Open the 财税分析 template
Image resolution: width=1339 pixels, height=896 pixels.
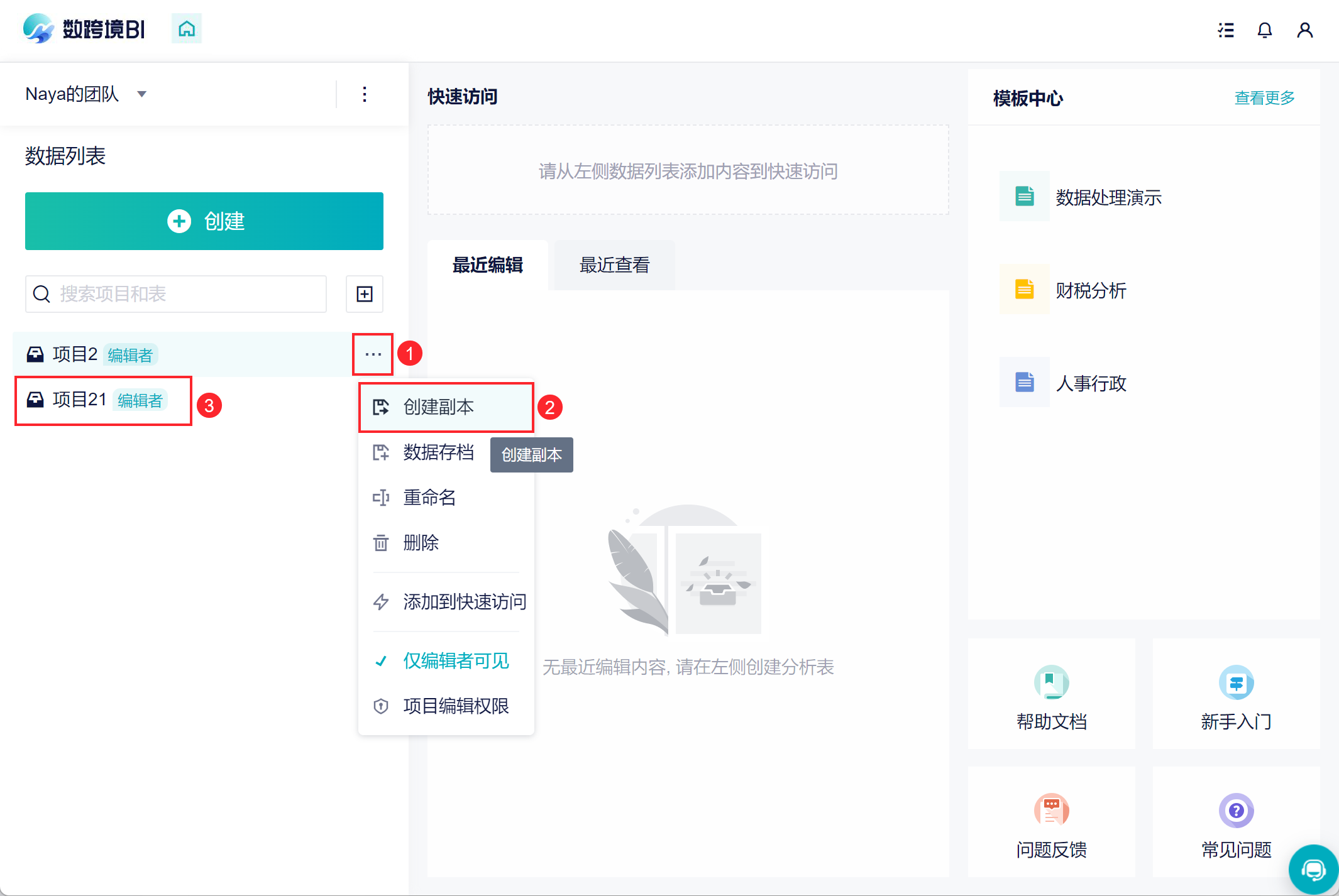[1091, 290]
